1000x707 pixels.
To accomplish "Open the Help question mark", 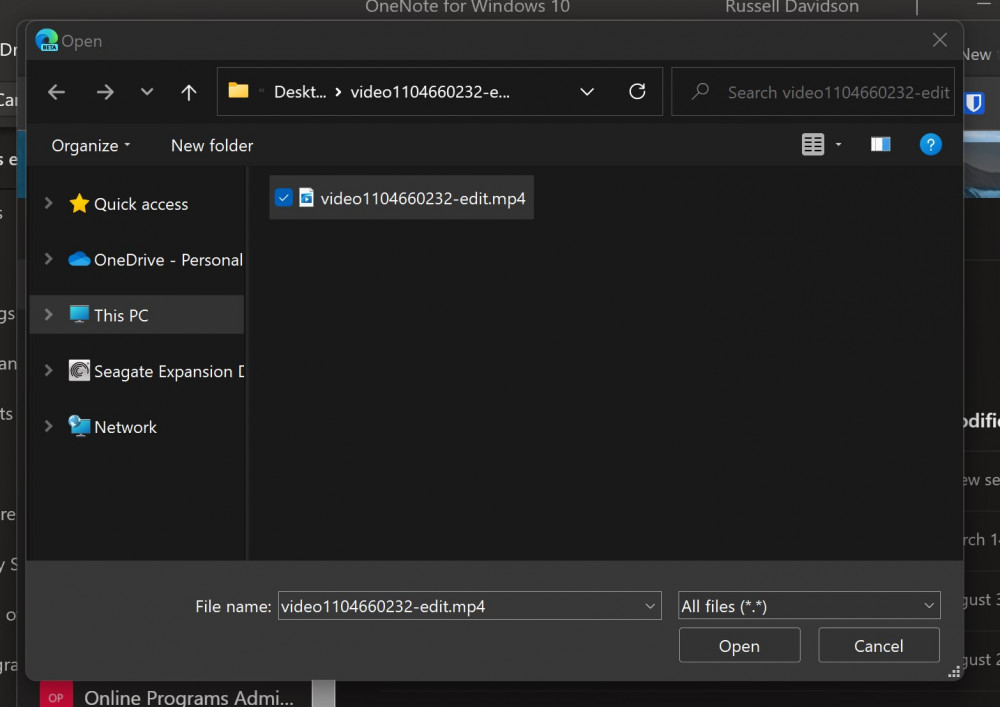I will (930, 144).
